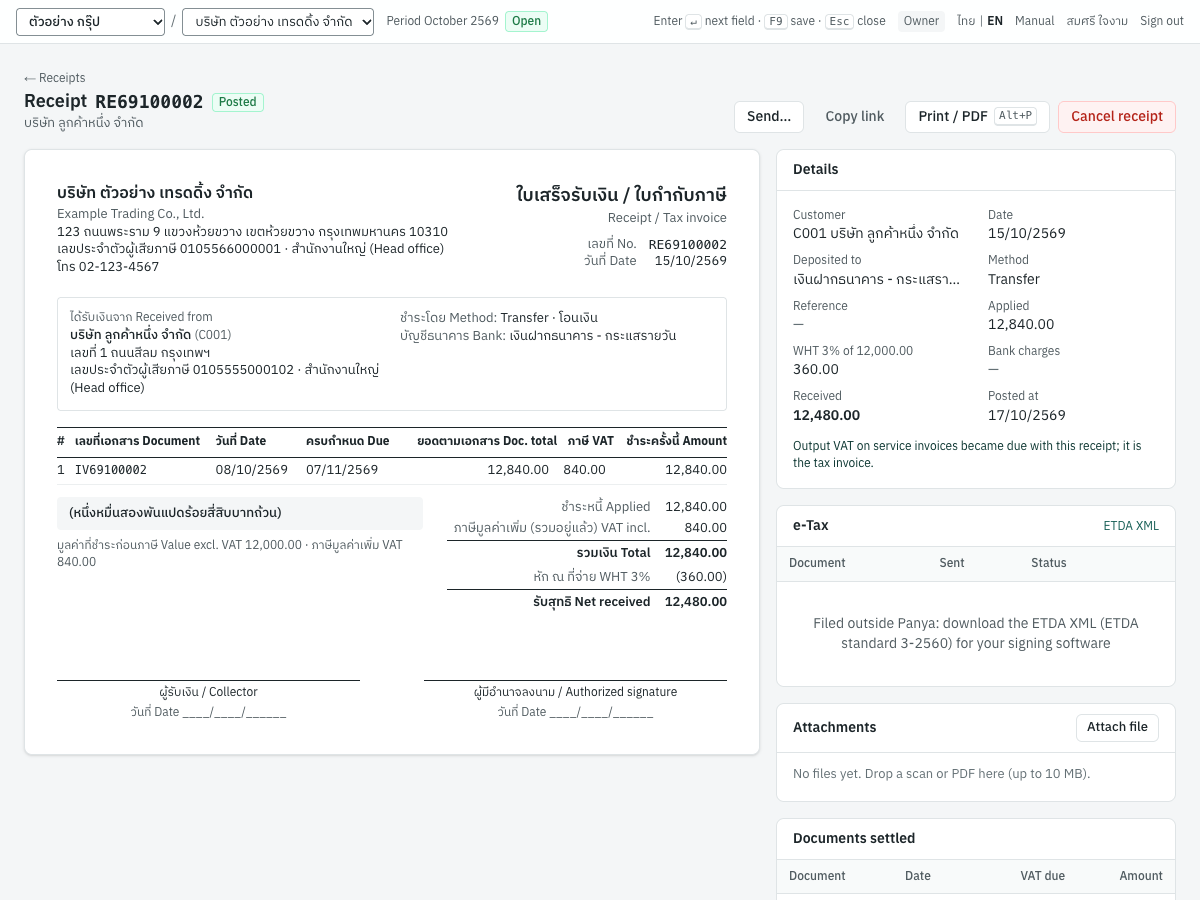Click the WHT value 360.00 in Details
Image resolution: width=1200 pixels, height=900 pixels.
point(816,369)
